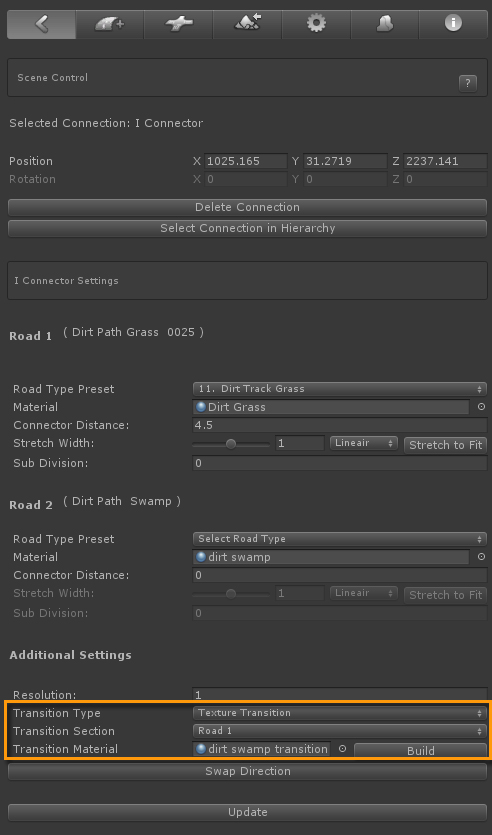Open Road 1 Lineair stretch mode dropdown
The width and height of the screenshot is (492, 835).
click(364, 443)
